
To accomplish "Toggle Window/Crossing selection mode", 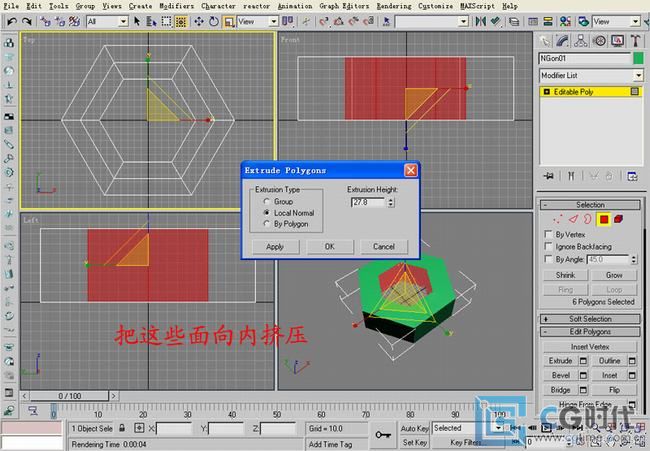I will coord(181,21).
